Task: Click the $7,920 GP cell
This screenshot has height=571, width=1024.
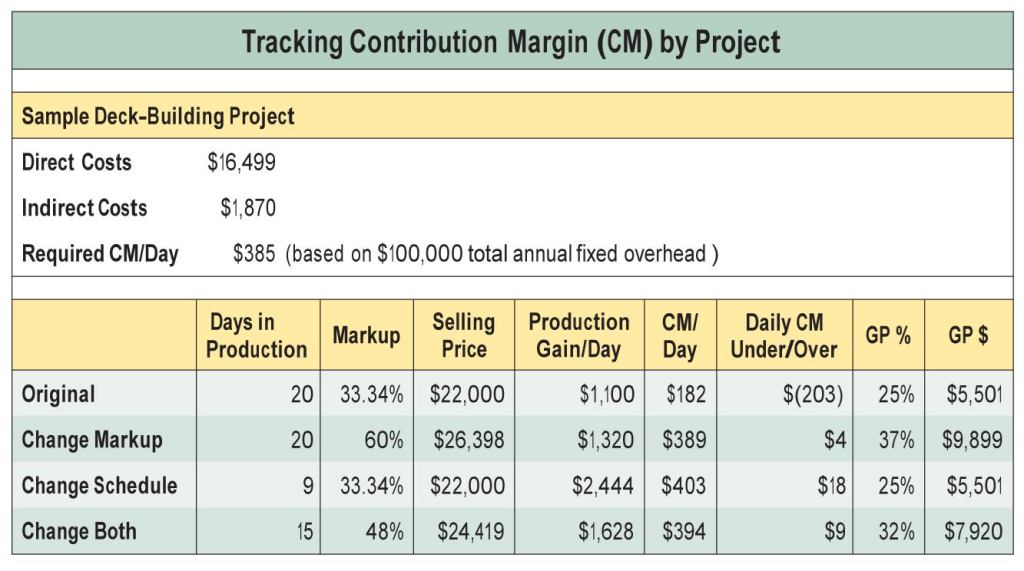Action: (973, 532)
